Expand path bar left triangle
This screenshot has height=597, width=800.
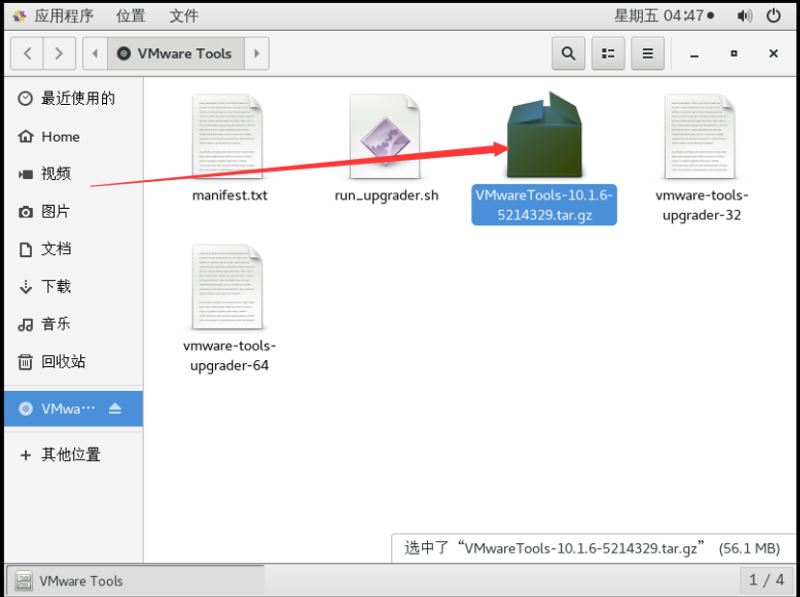(x=95, y=53)
